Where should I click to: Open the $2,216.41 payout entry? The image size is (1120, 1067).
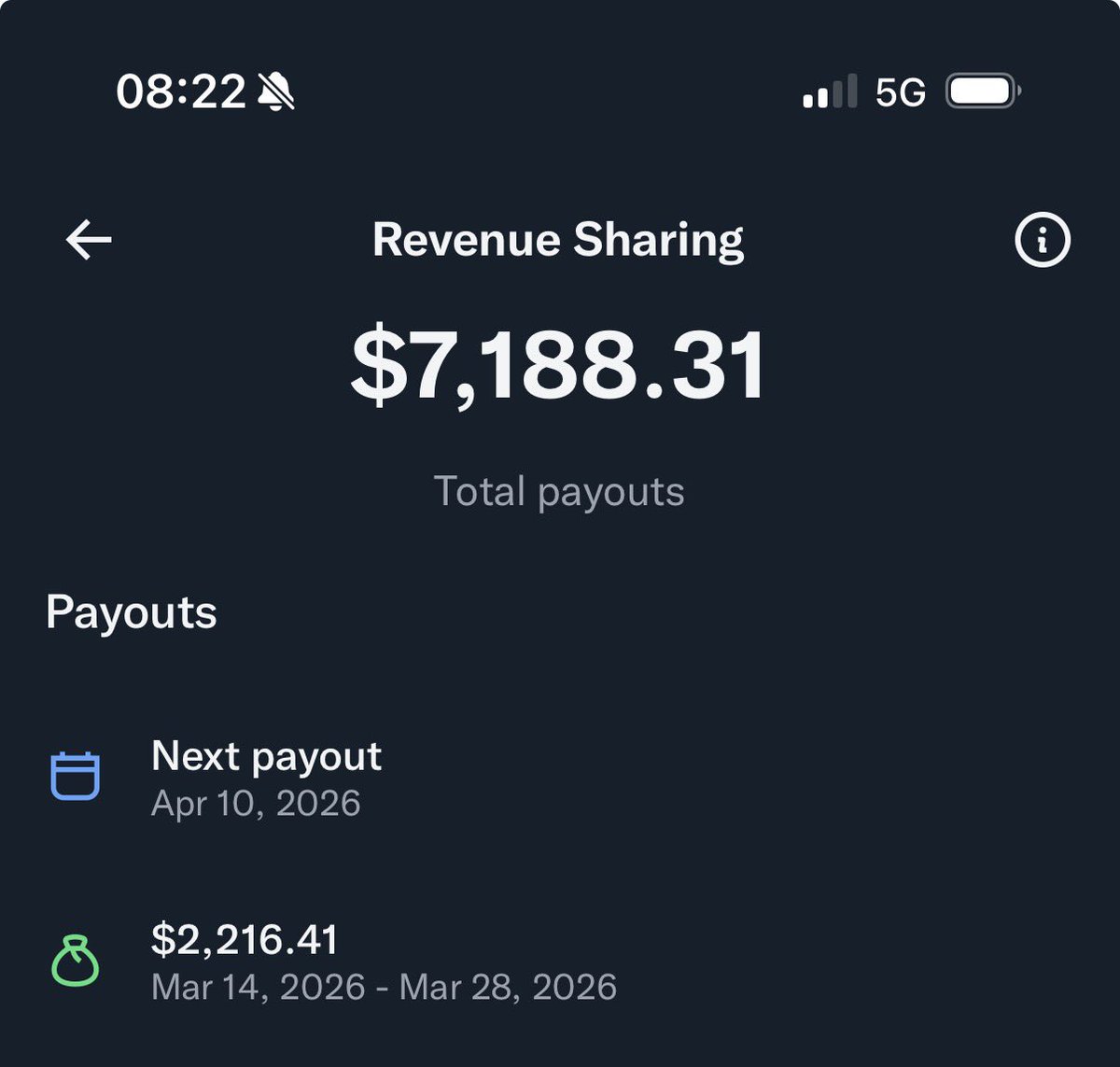560,962
